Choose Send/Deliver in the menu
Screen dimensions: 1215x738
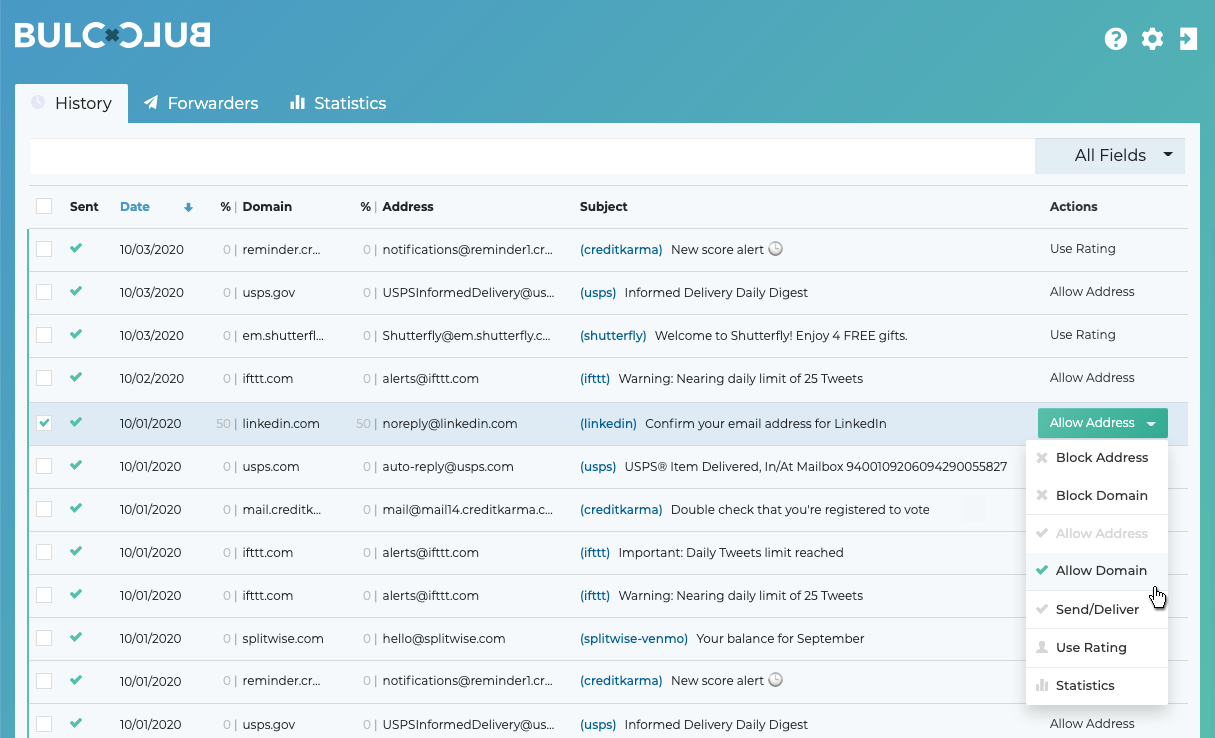click(1096, 609)
